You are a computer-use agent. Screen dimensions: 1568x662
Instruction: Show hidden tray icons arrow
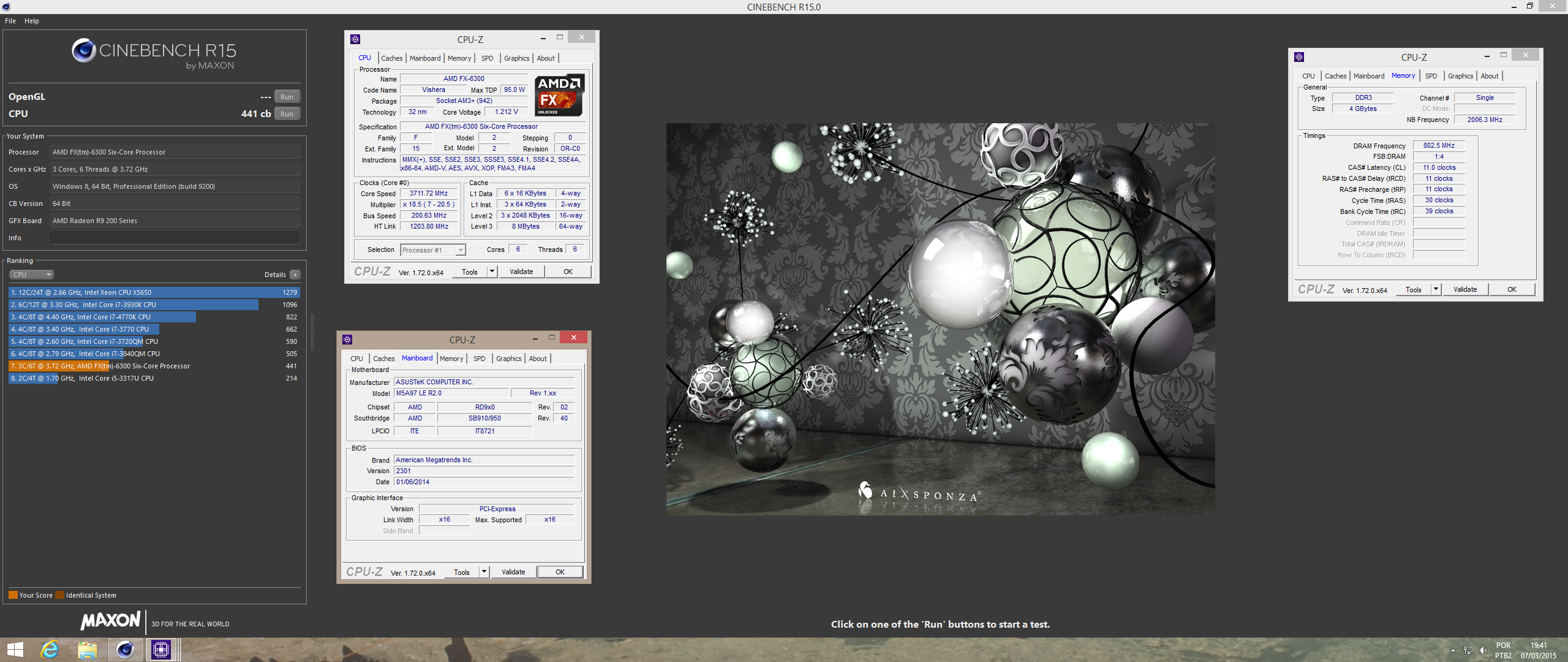point(1453,650)
